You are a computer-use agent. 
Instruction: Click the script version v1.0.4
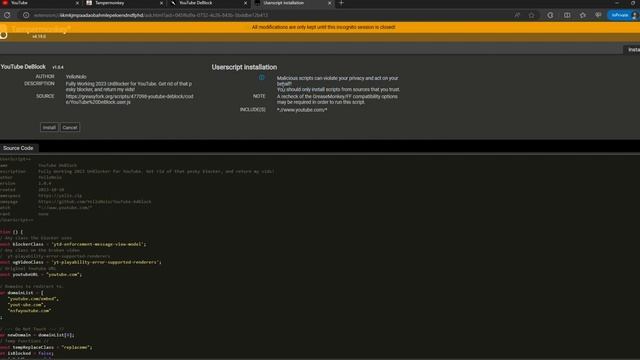click(x=58, y=67)
